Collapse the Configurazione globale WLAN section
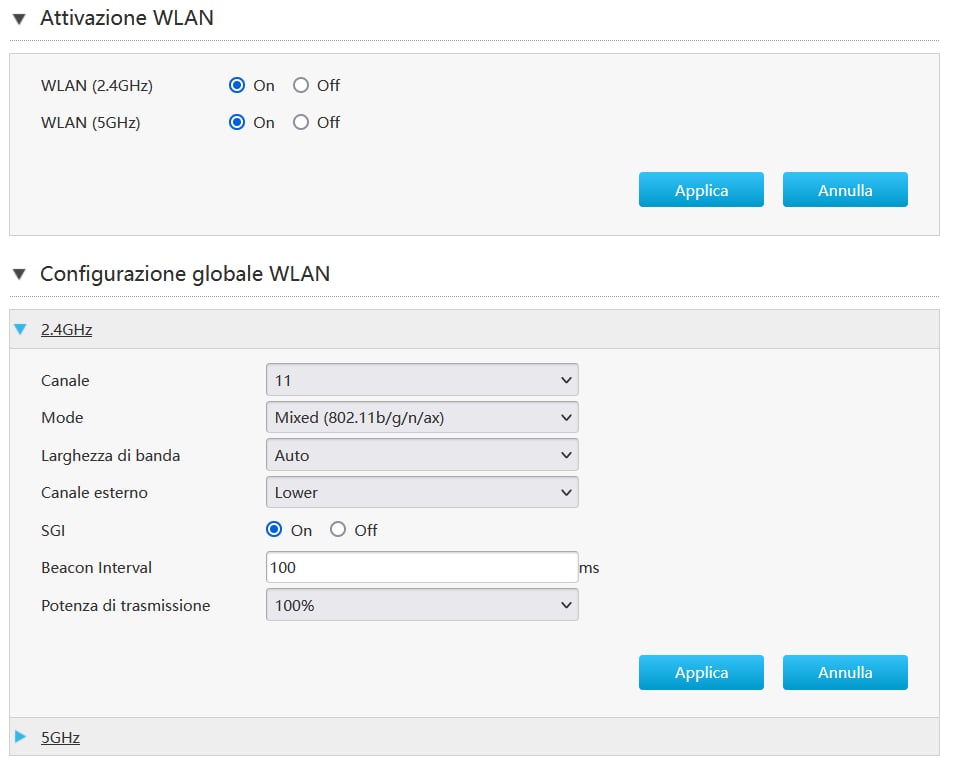 (x=18, y=274)
